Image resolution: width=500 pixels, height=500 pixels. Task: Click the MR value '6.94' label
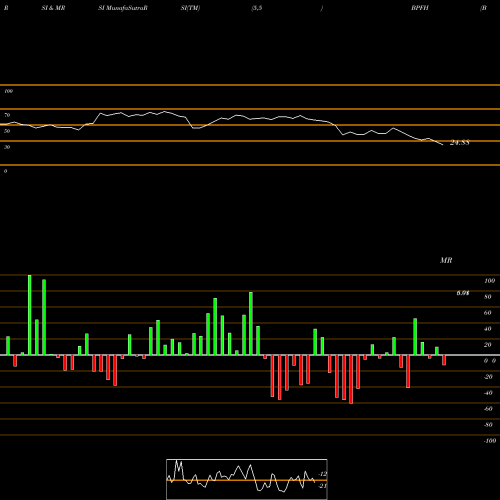click(463, 293)
